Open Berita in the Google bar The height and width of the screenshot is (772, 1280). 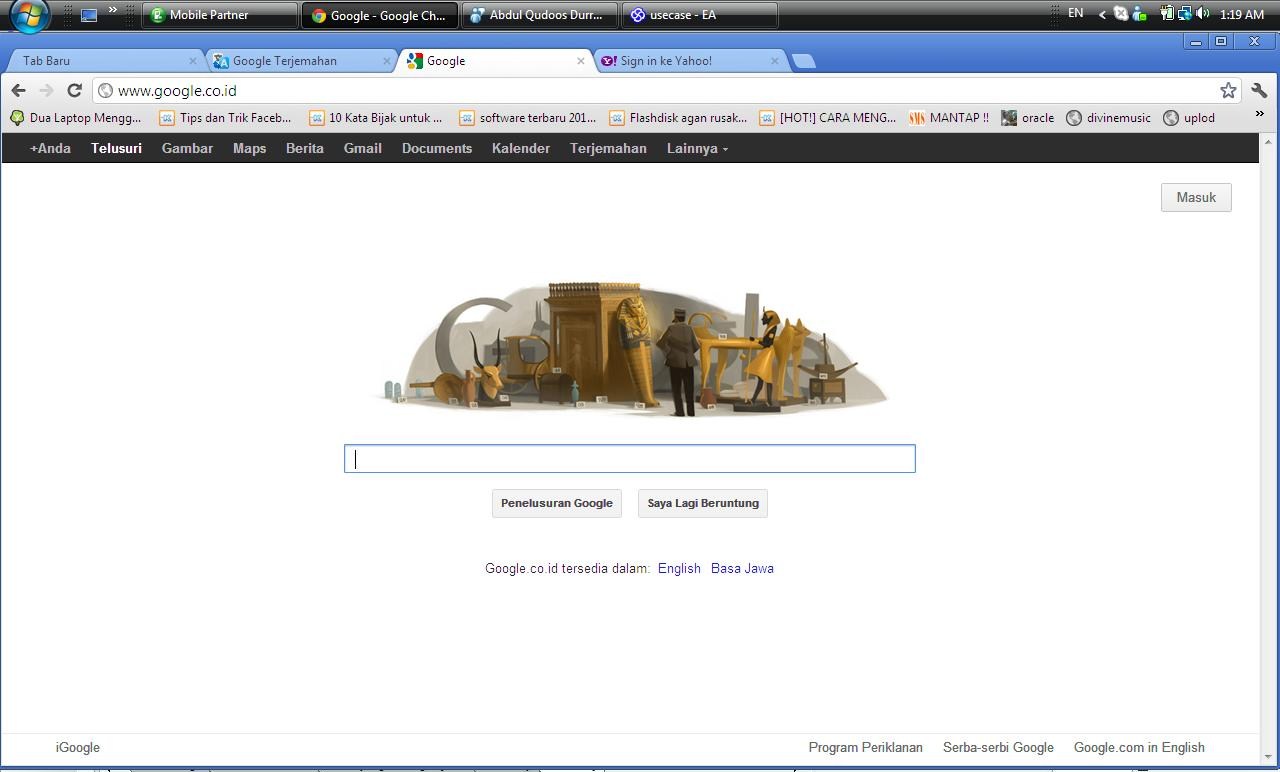point(305,148)
